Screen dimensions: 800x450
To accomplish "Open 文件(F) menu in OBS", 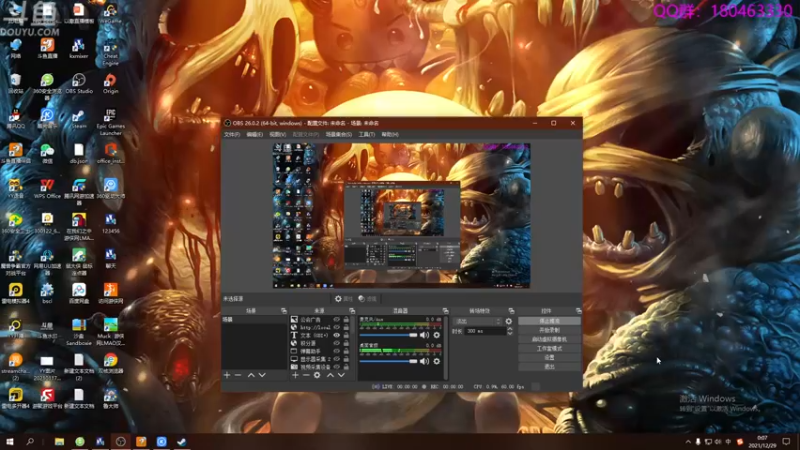I will pyautogui.click(x=231, y=135).
